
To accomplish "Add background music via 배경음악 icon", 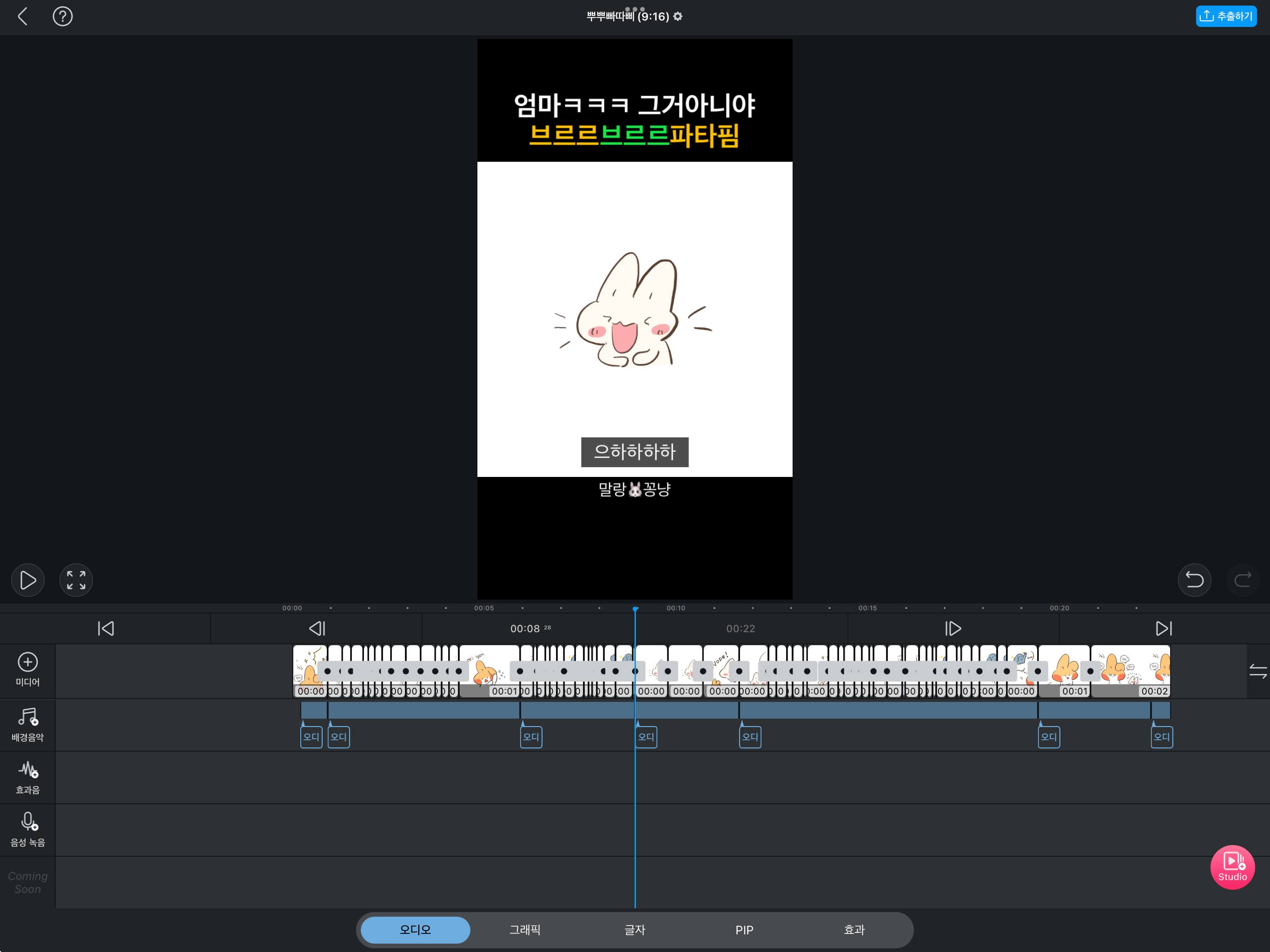I will [x=27, y=718].
